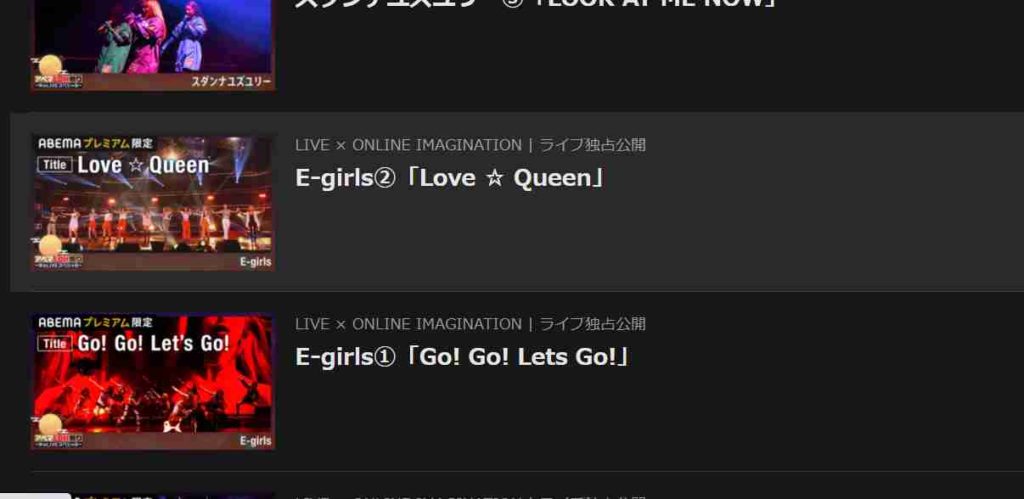Click the Title tag on Go! Go! thumbnail
This screenshot has width=1024, height=499.
(55, 344)
